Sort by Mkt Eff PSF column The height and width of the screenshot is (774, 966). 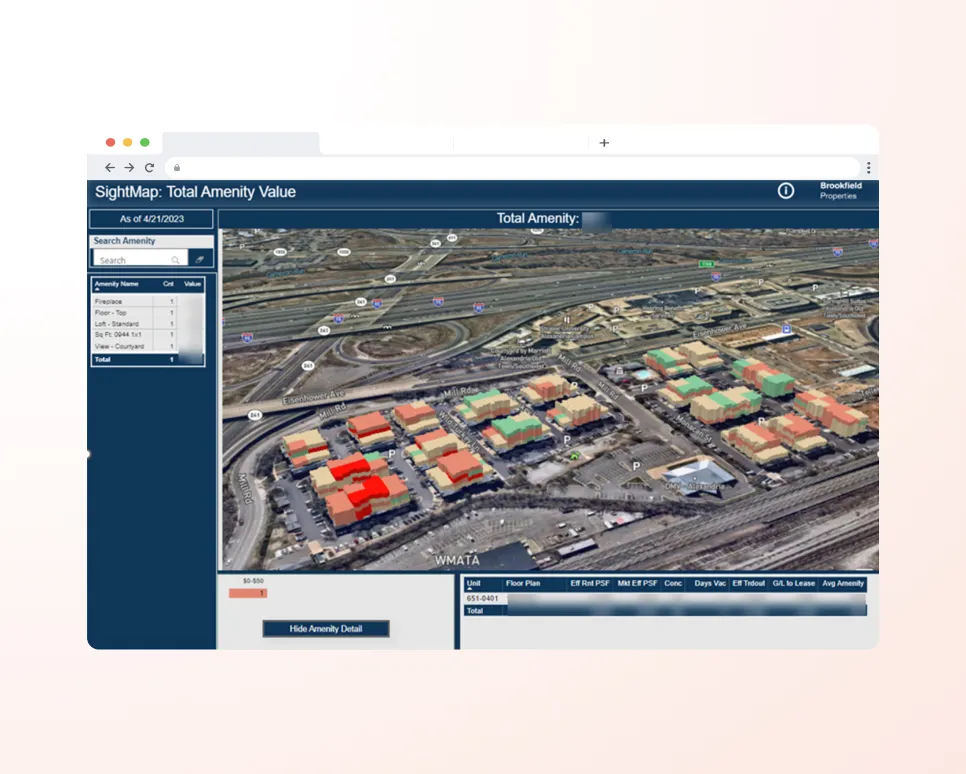click(637, 584)
